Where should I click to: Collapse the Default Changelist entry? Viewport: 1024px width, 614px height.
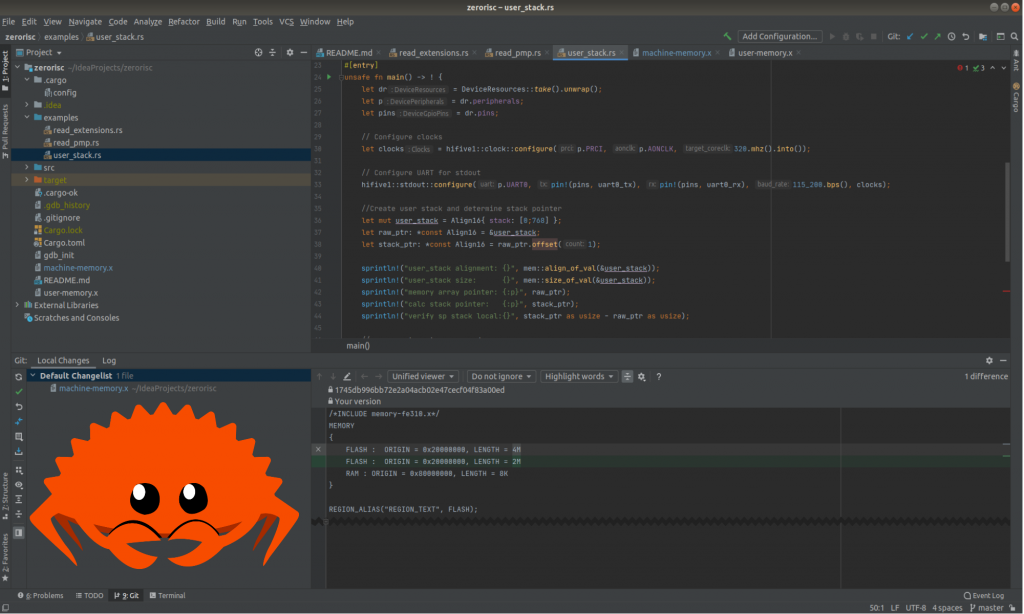click(32, 375)
